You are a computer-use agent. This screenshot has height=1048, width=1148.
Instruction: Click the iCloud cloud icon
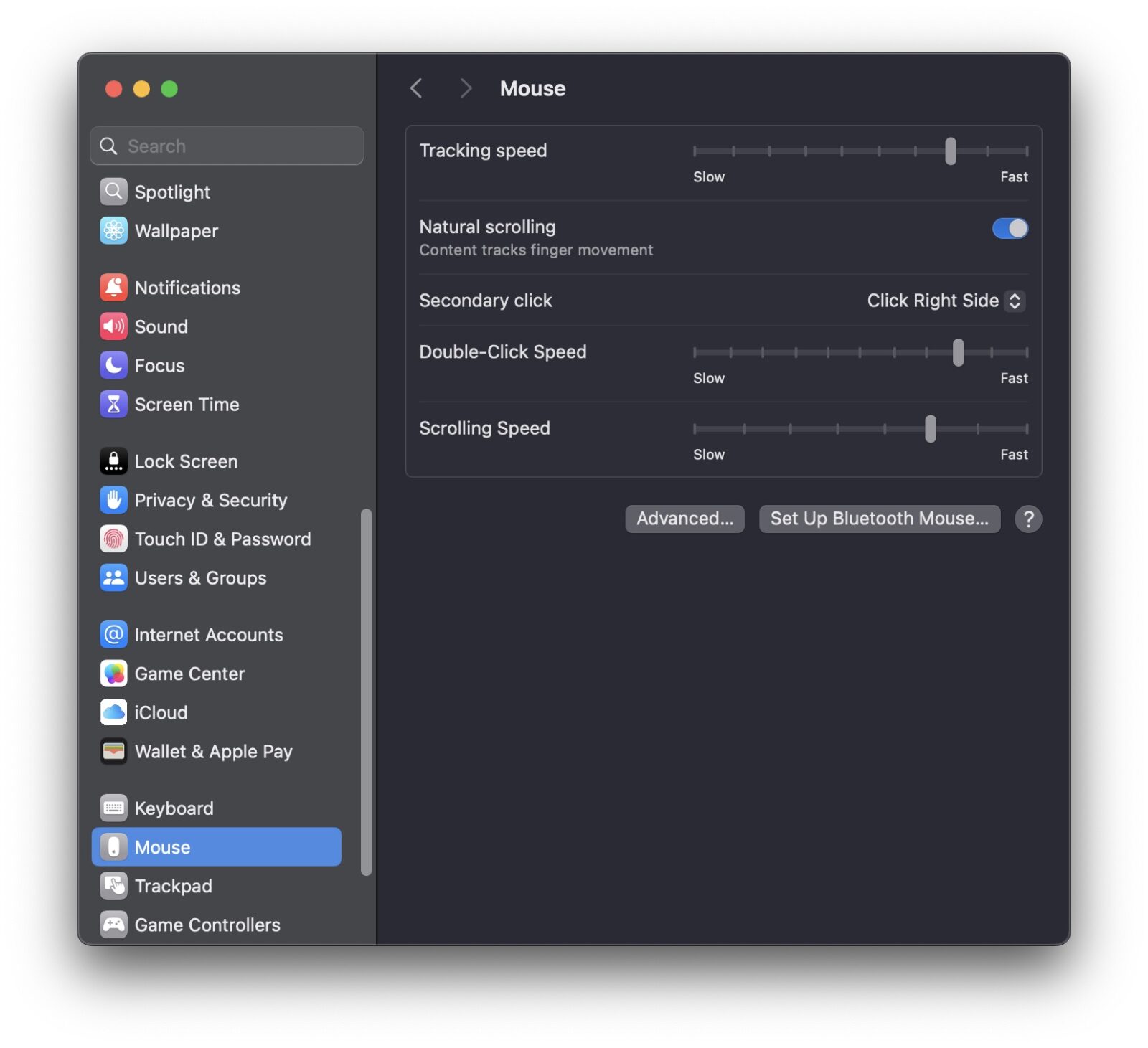(113, 712)
